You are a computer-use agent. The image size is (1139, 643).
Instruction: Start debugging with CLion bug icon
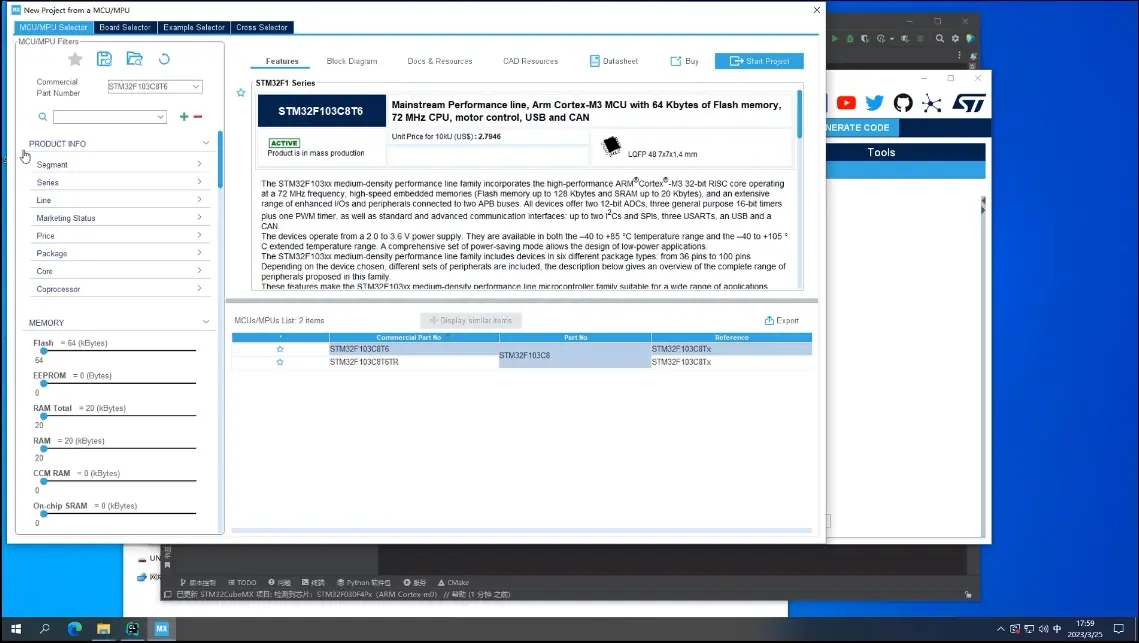coord(850,39)
